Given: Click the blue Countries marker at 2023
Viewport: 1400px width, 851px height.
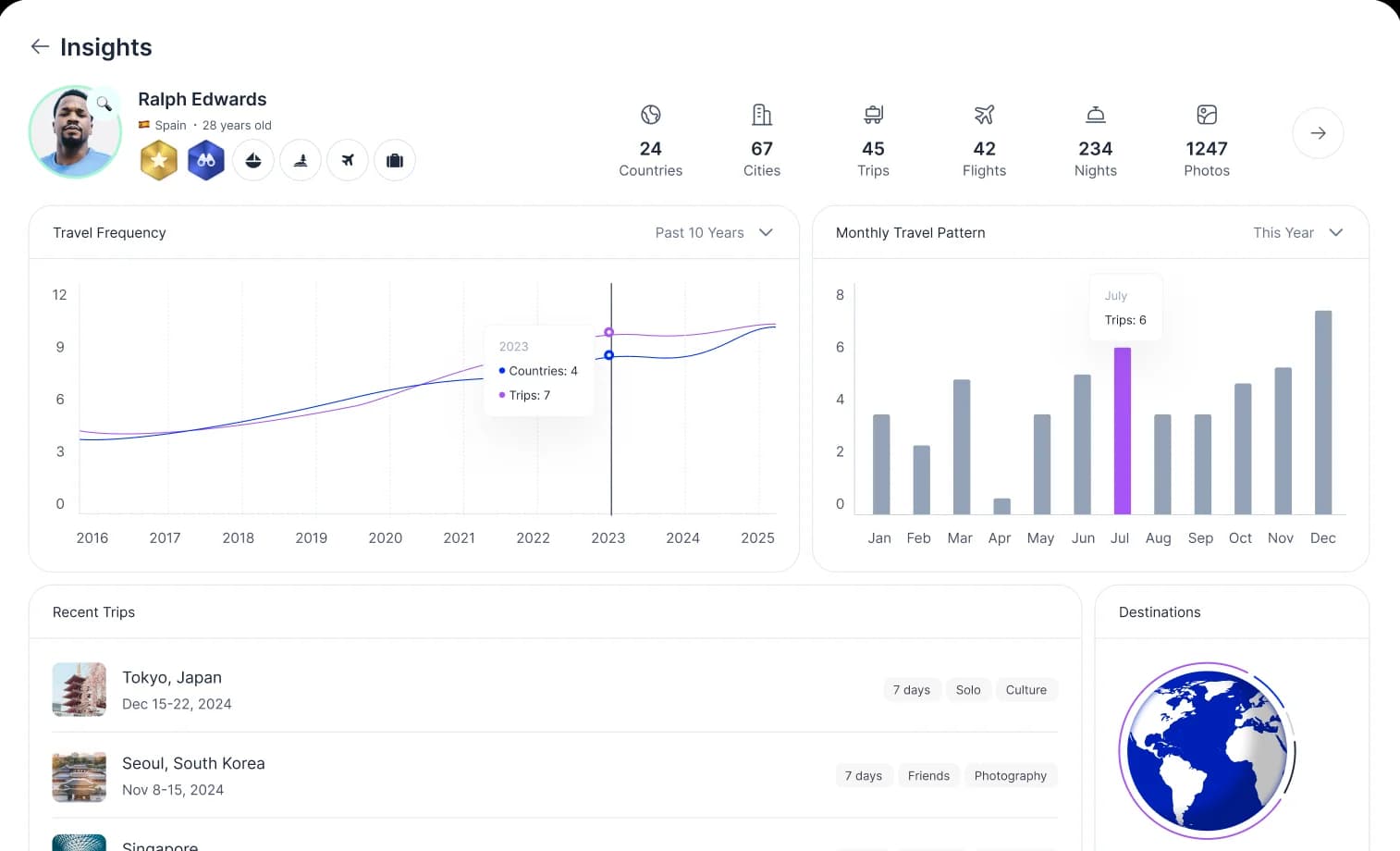Looking at the screenshot, I should click(x=608, y=355).
